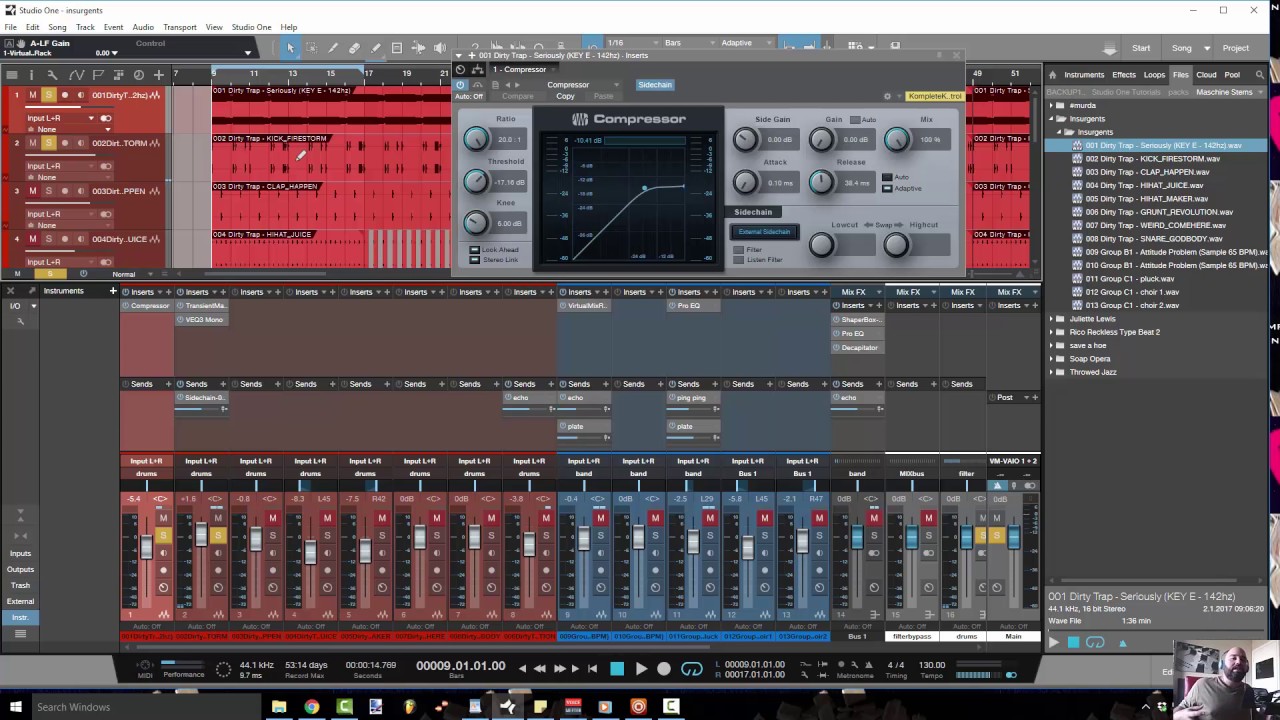Open the Compressor plugin gear settings
This screenshot has height=720, width=1280.
[x=887, y=96]
